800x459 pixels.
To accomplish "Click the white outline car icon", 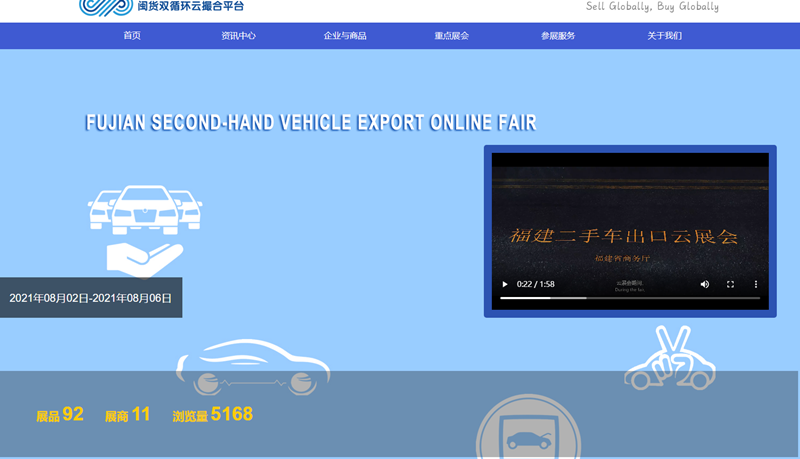I will pos(253,368).
